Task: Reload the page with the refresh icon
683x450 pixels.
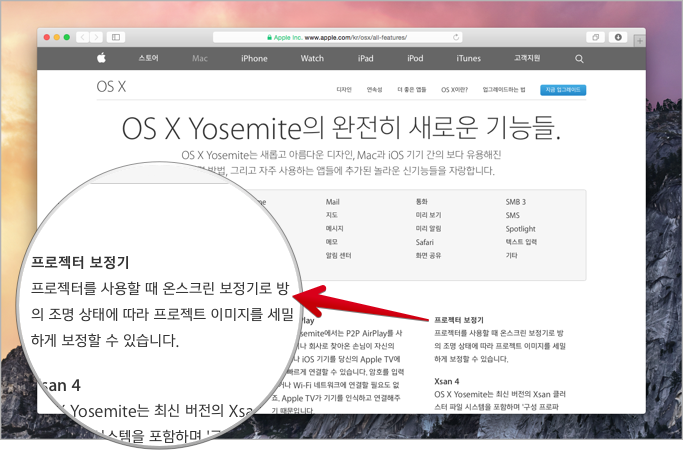Action: [x=456, y=37]
